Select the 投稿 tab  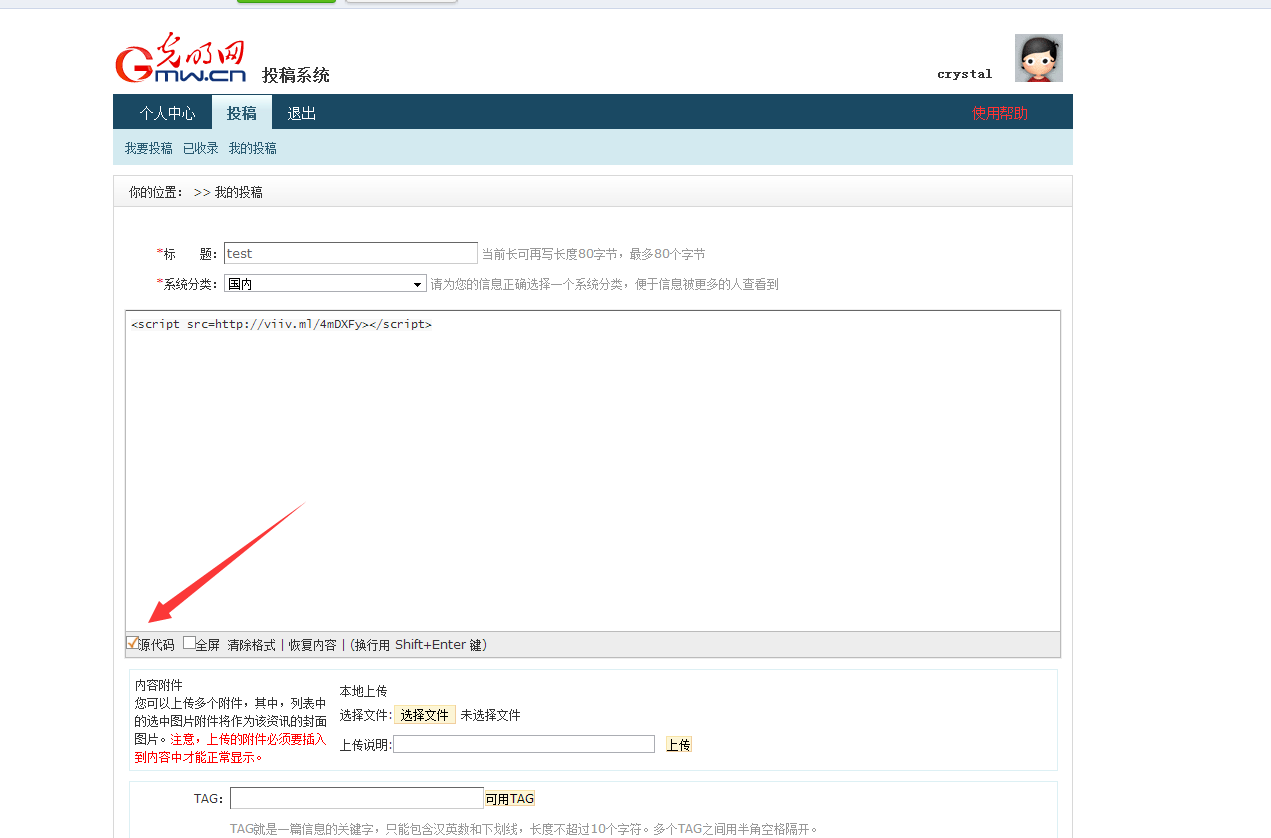click(241, 113)
